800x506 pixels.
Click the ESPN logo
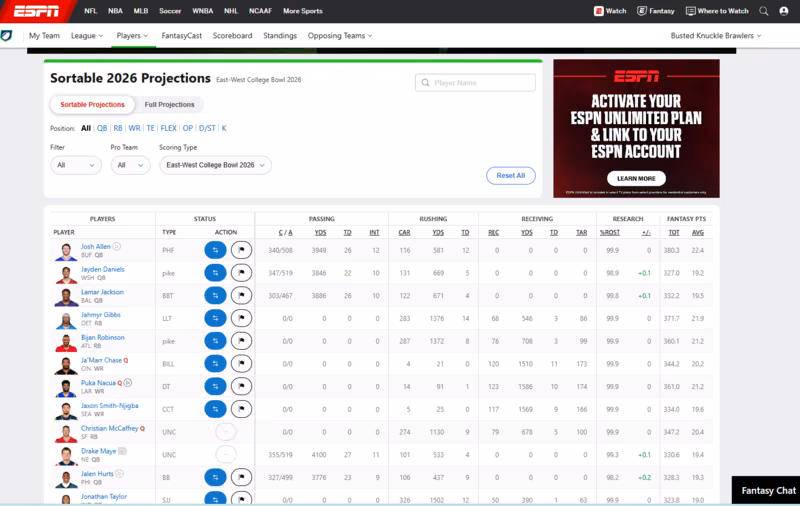click(x=36, y=11)
